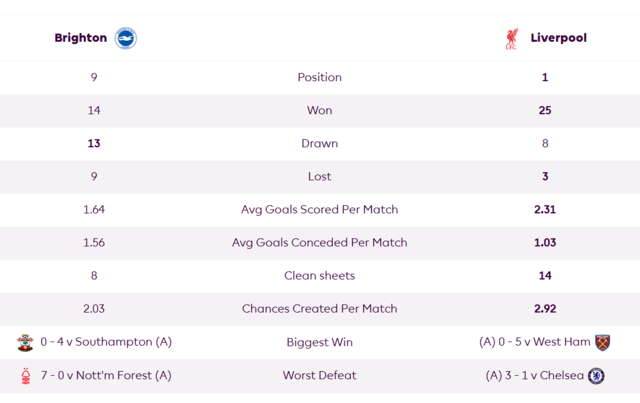
Task: Select Brighton's 7 - 0 v Nott'm Forest result
Action: pyautogui.click(x=106, y=375)
